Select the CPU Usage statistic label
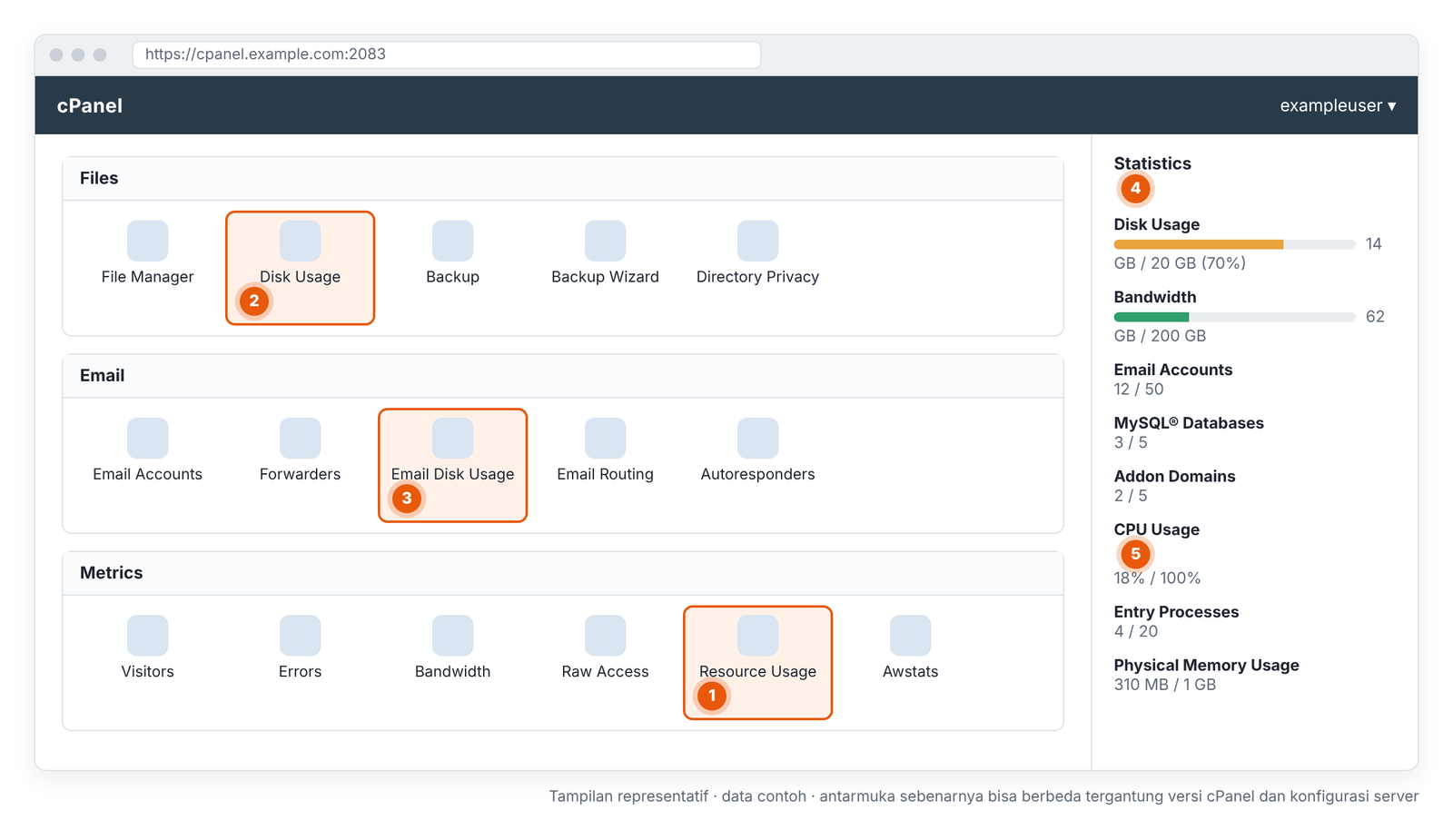The width and height of the screenshot is (1453, 840). coord(1157,529)
